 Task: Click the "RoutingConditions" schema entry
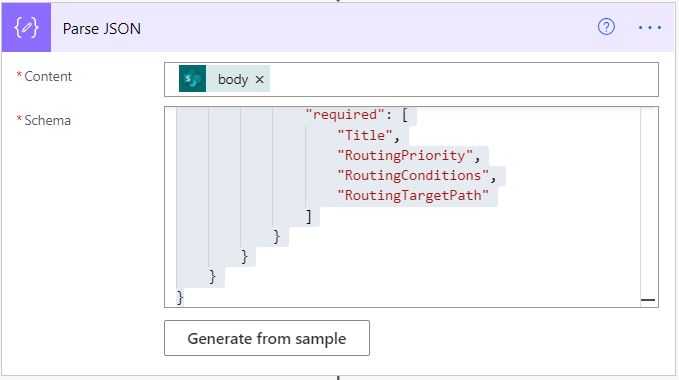tap(413, 175)
